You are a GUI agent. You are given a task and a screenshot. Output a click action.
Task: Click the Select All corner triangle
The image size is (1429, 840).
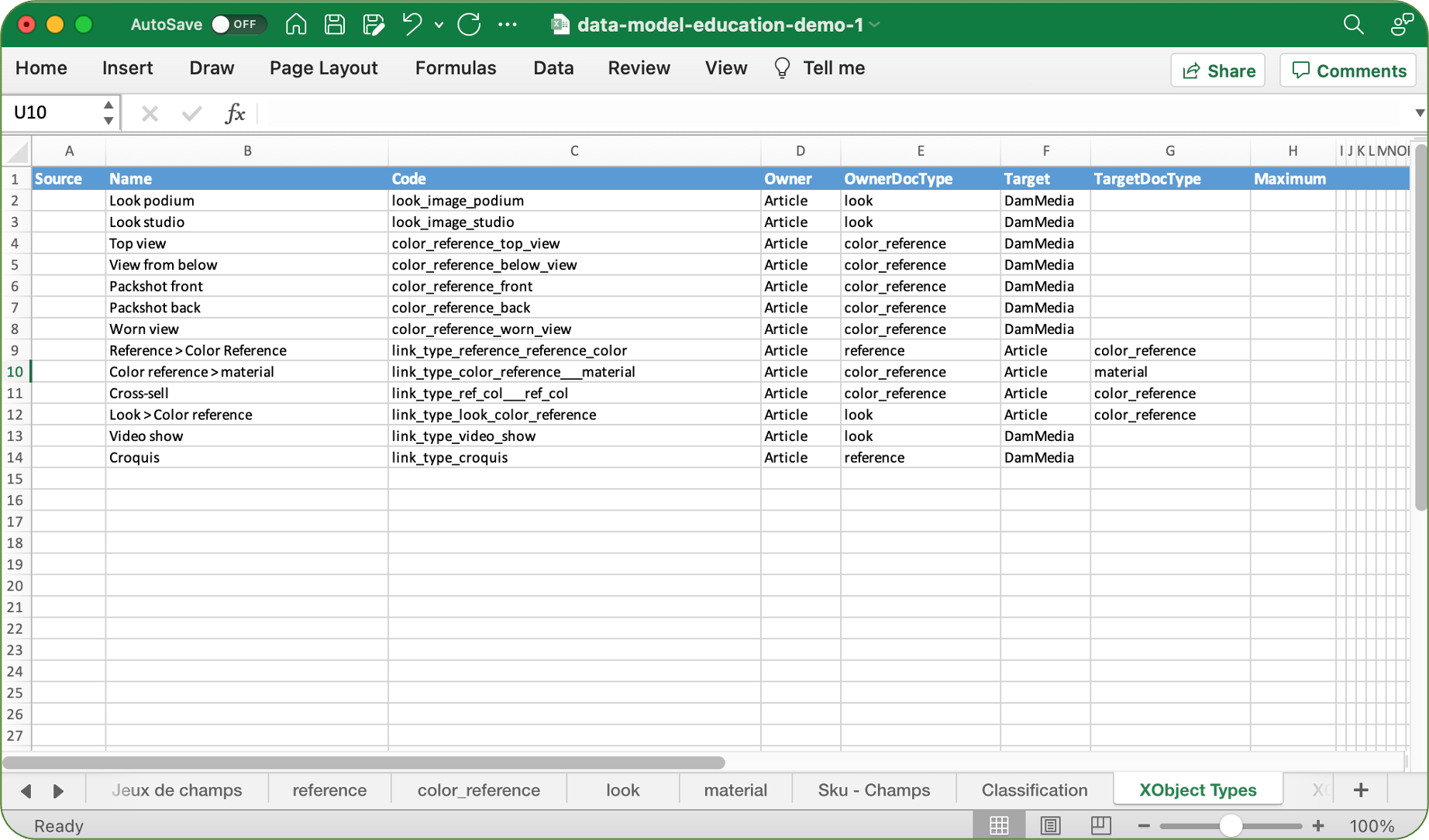tap(17, 151)
